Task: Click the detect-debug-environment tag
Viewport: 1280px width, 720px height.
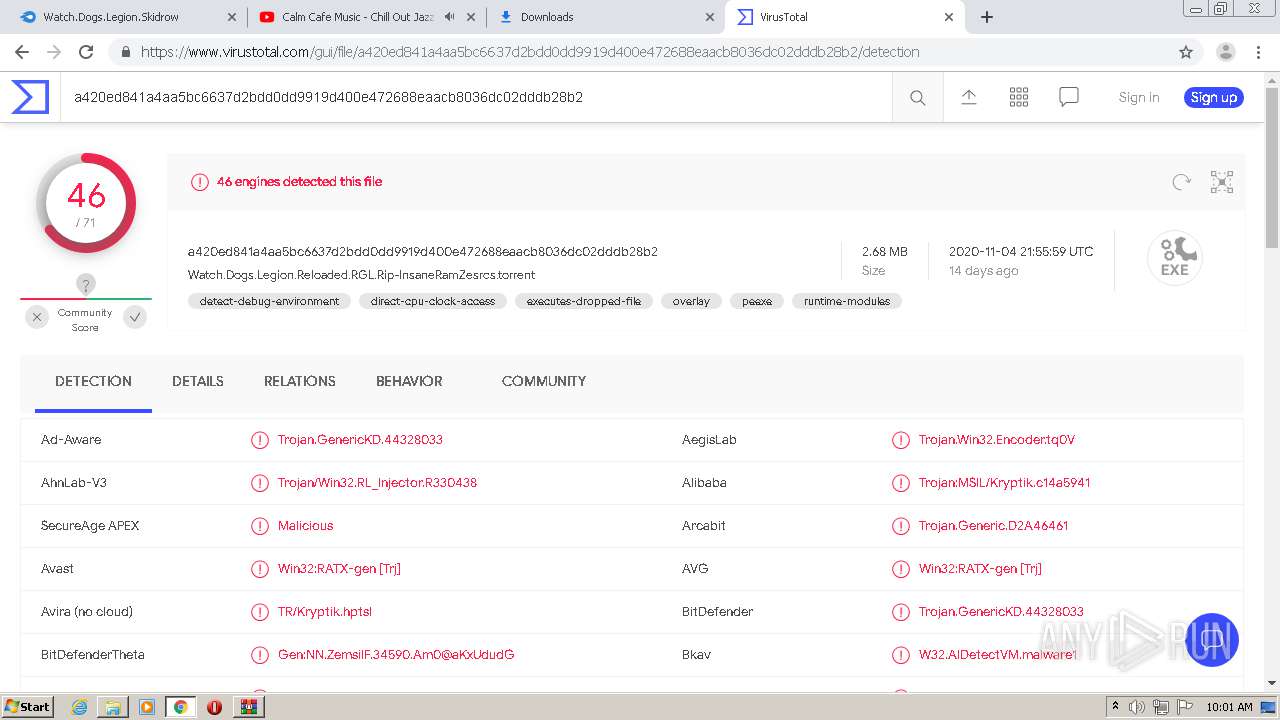Action: [x=269, y=301]
